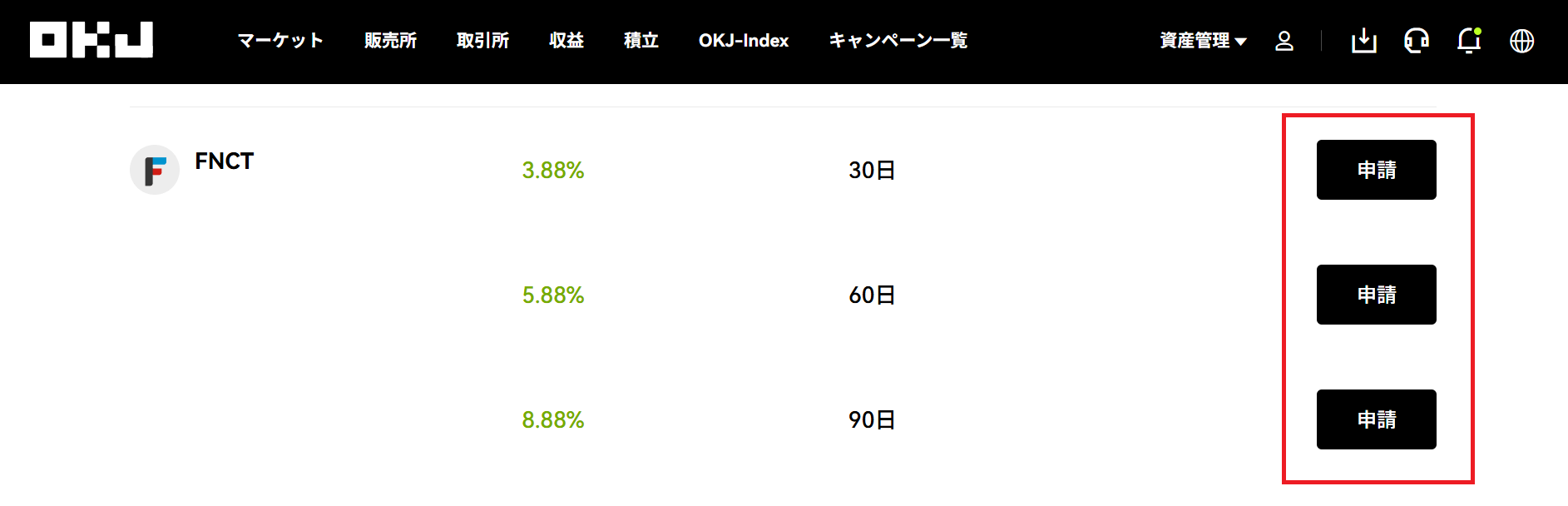Go to the 販売所 menu
Viewport: 1568px width, 506px height.
[390, 40]
